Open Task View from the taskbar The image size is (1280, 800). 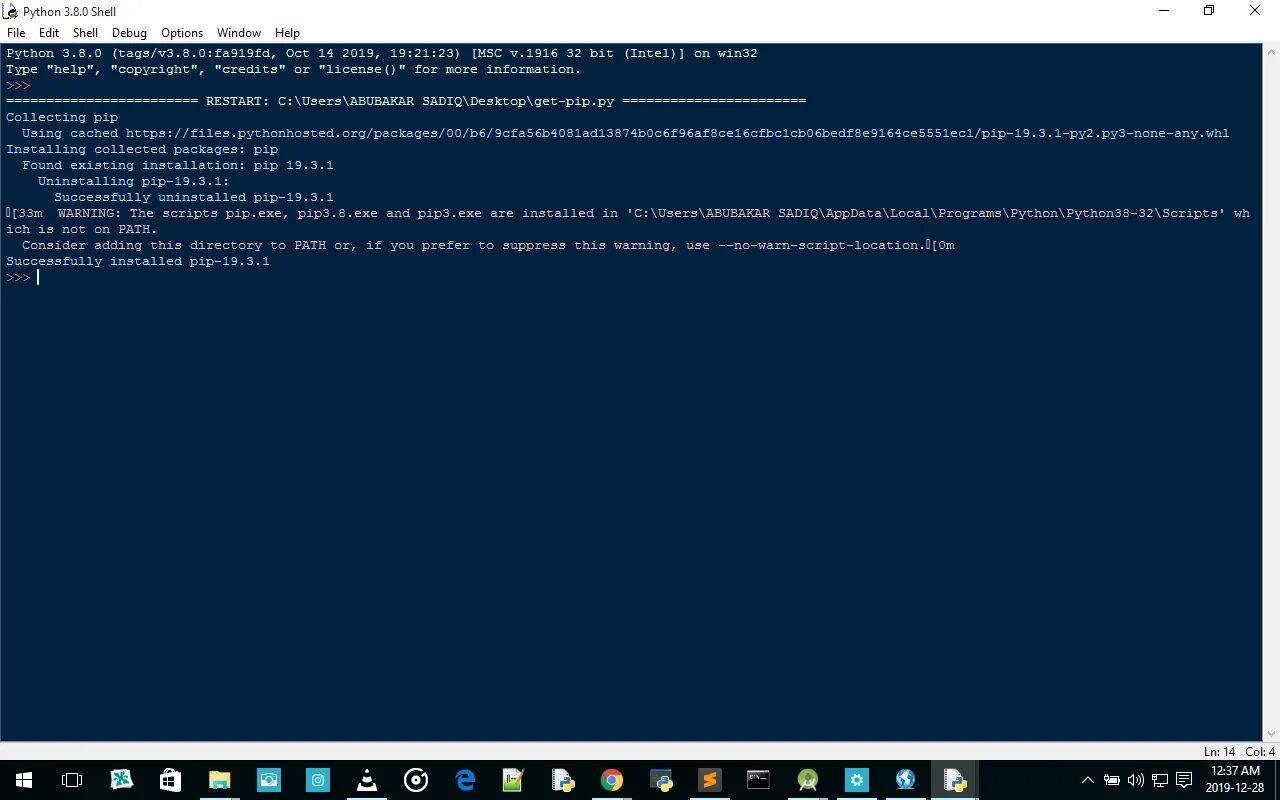click(72, 780)
